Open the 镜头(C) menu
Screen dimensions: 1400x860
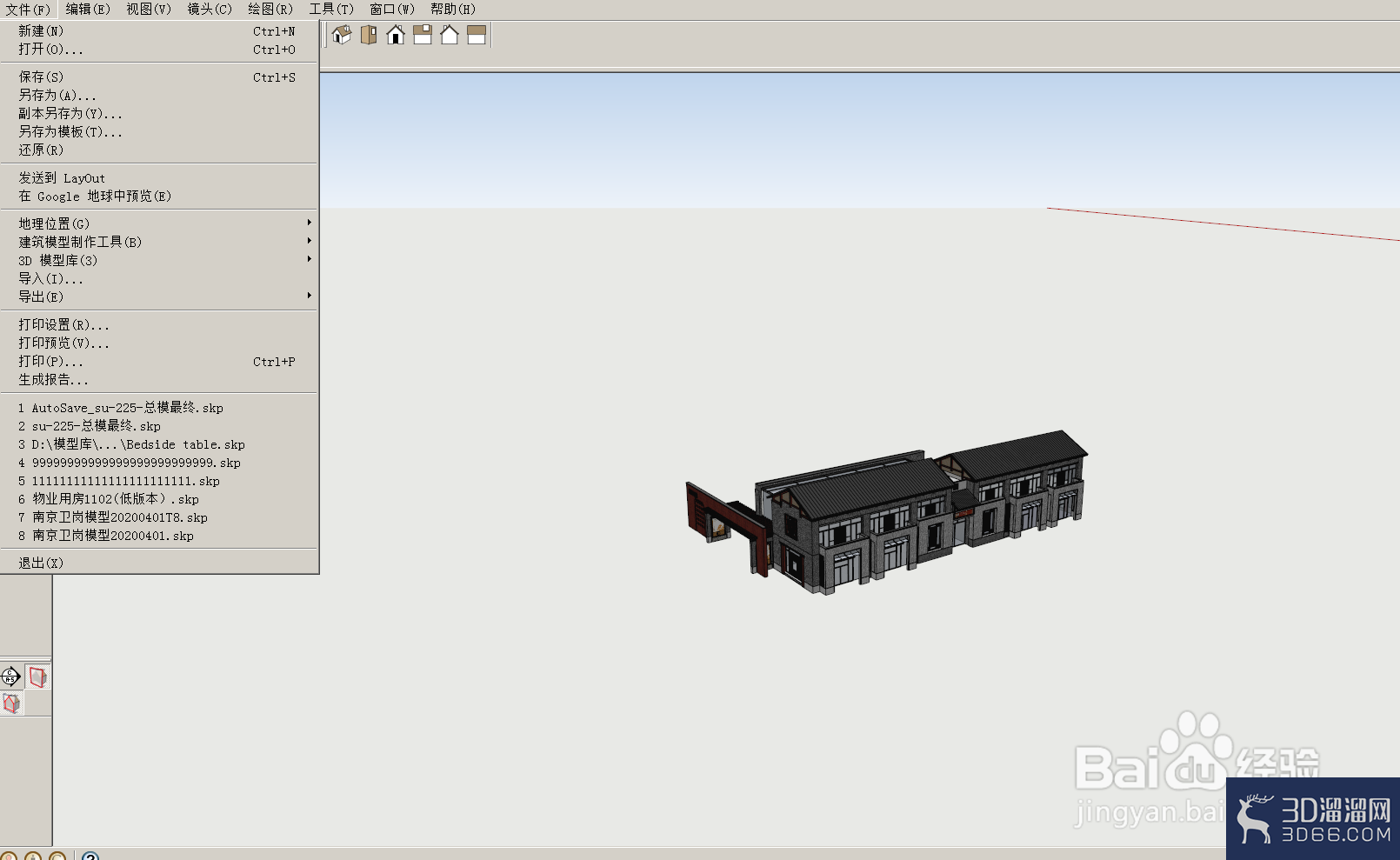pyautogui.click(x=210, y=10)
